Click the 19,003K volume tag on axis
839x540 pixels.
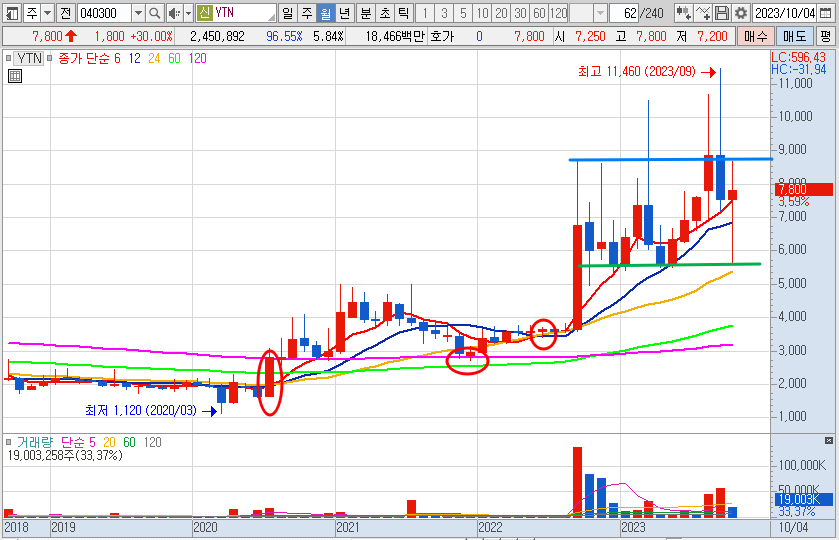coord(804,500)
